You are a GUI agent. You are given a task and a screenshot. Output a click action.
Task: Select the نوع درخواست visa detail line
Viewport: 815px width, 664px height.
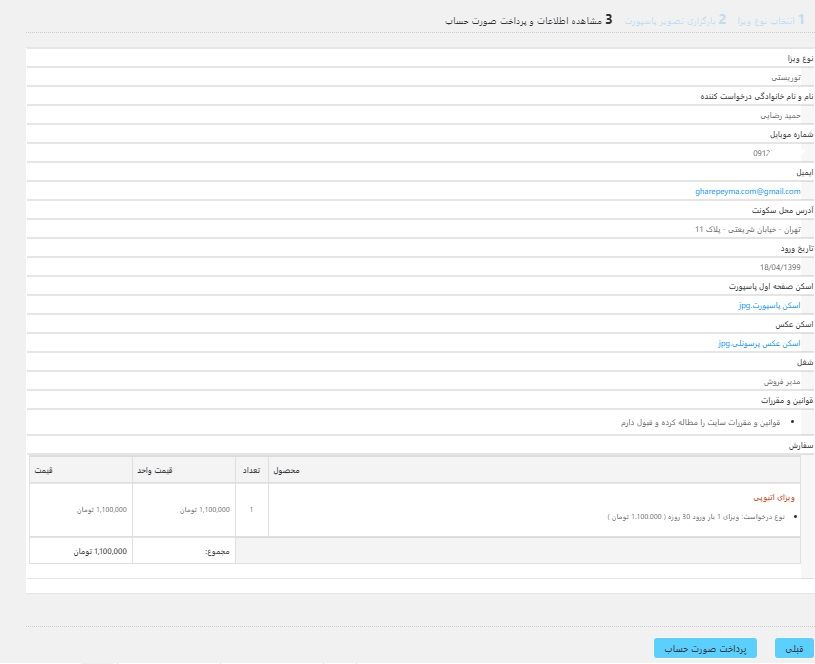[x=696, y=517]
